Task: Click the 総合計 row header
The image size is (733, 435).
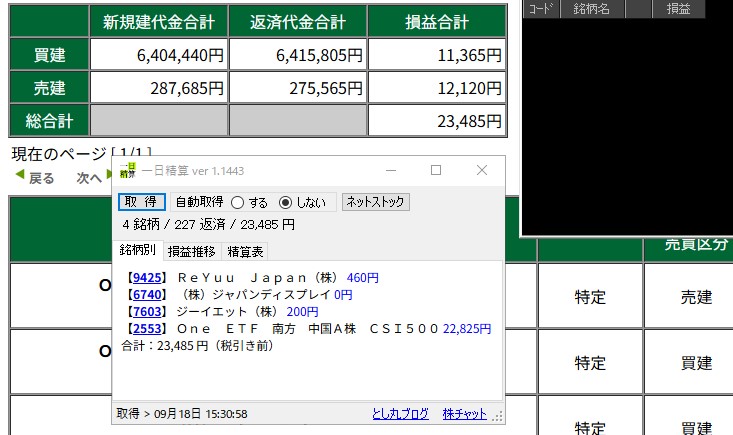Action: [49, 121]
